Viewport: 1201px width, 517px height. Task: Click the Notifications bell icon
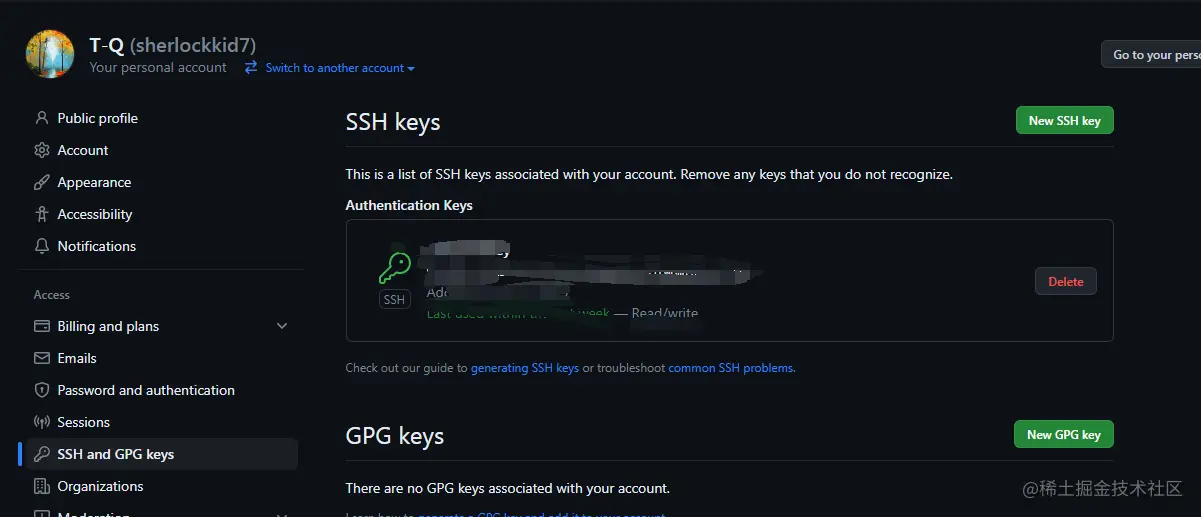click(x=41, y=246)
